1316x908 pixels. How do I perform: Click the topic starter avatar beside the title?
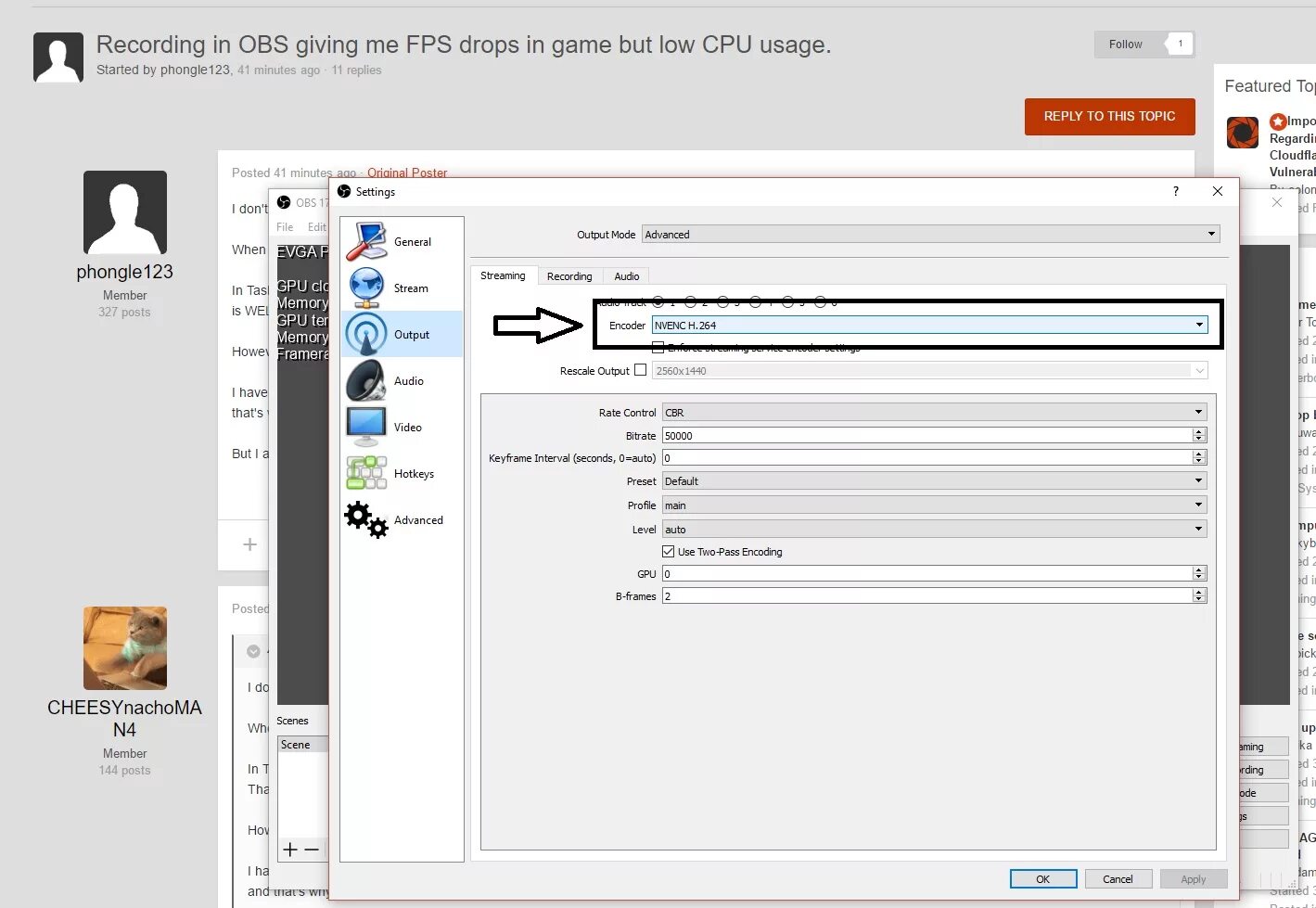58,58
